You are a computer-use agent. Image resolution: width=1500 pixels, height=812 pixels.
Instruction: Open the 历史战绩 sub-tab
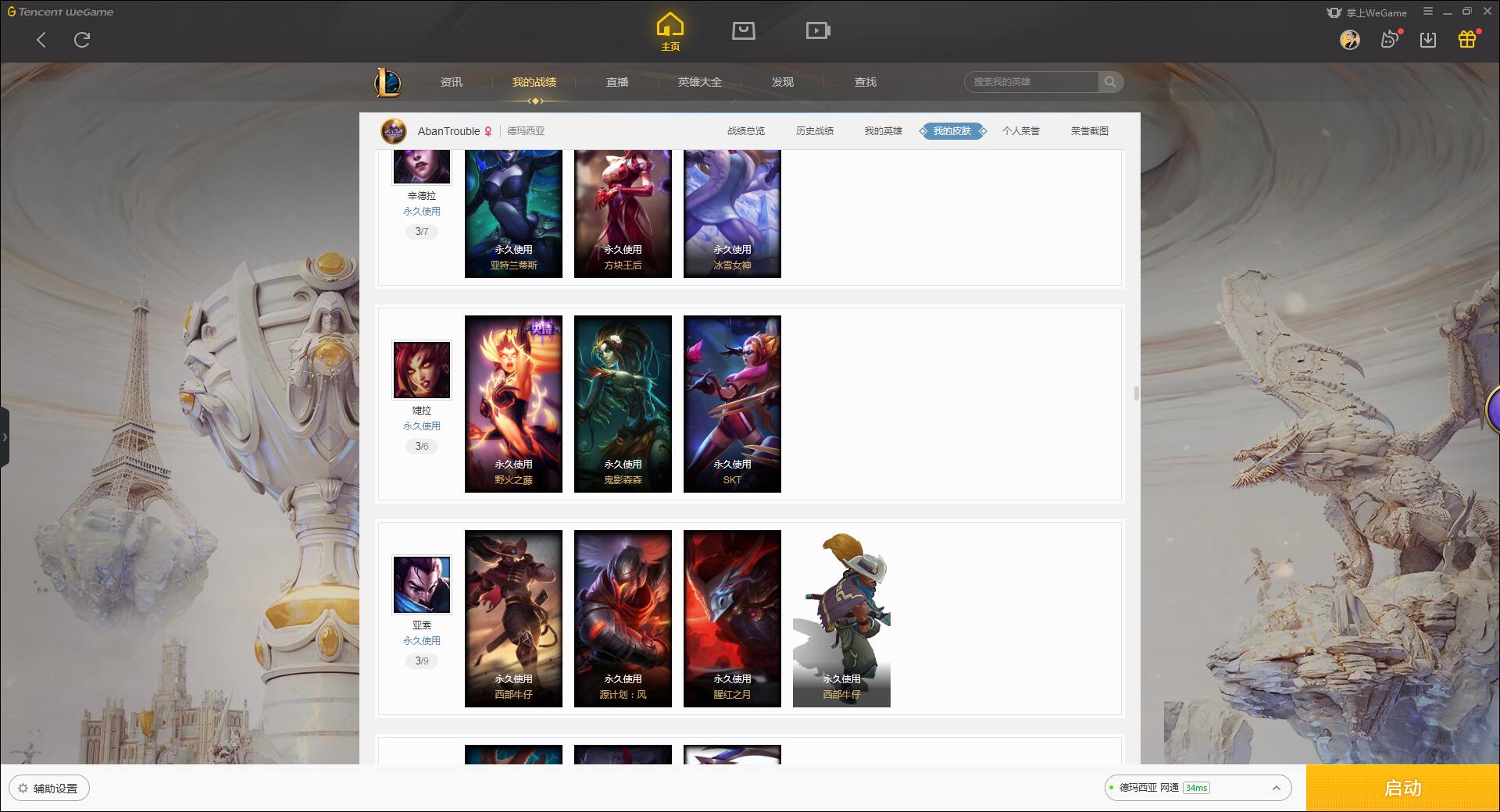[815, 131]
